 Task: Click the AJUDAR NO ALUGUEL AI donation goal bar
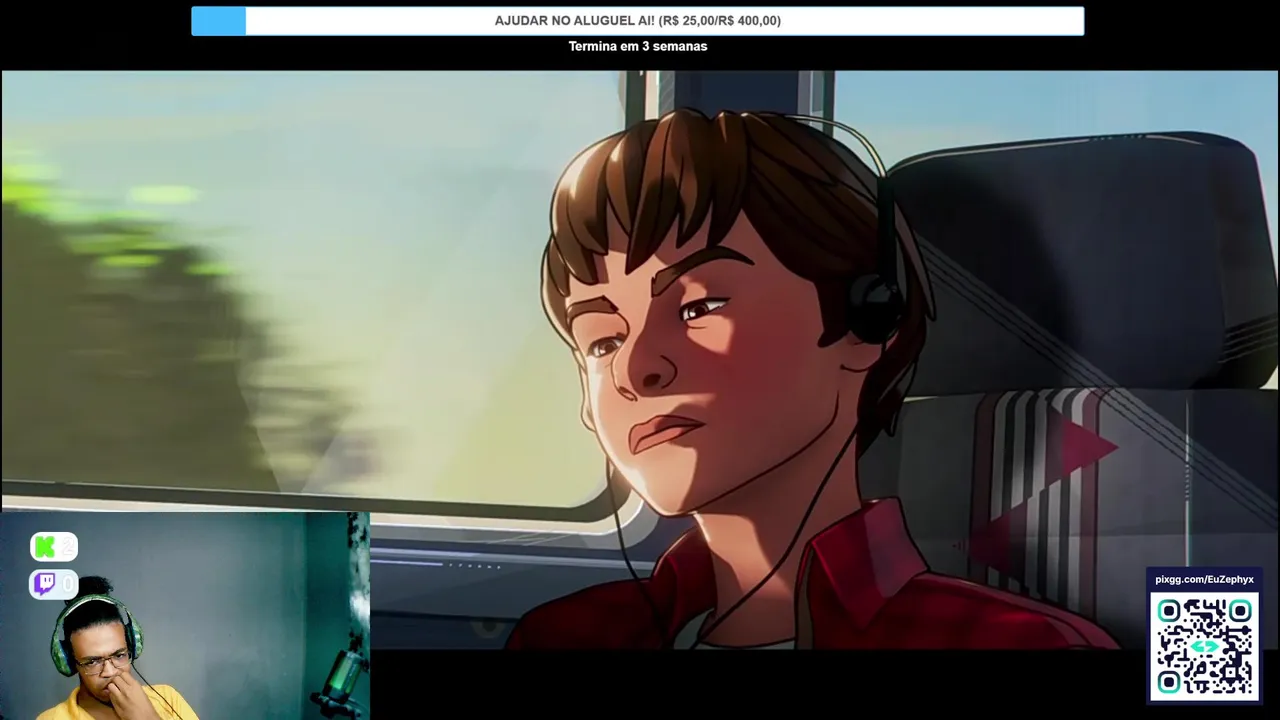click(638, 21)
